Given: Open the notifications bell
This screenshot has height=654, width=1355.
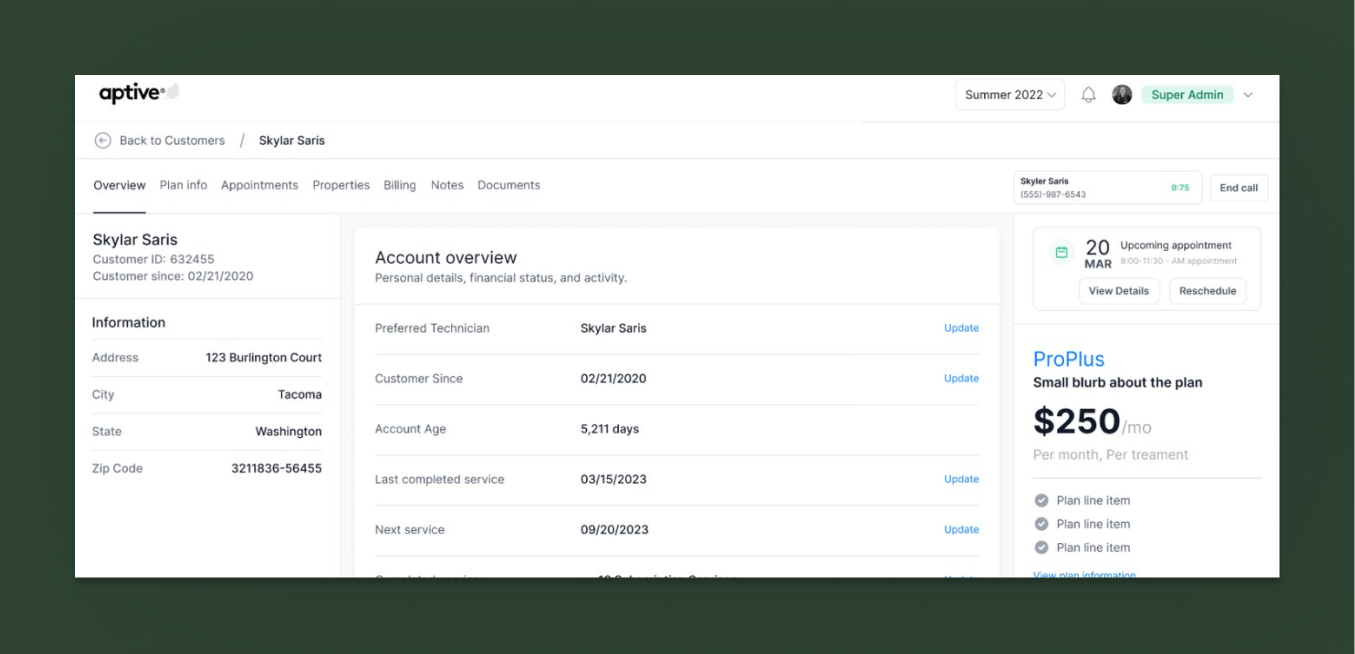Looking at the screenshot, I should pos(1089,95).
